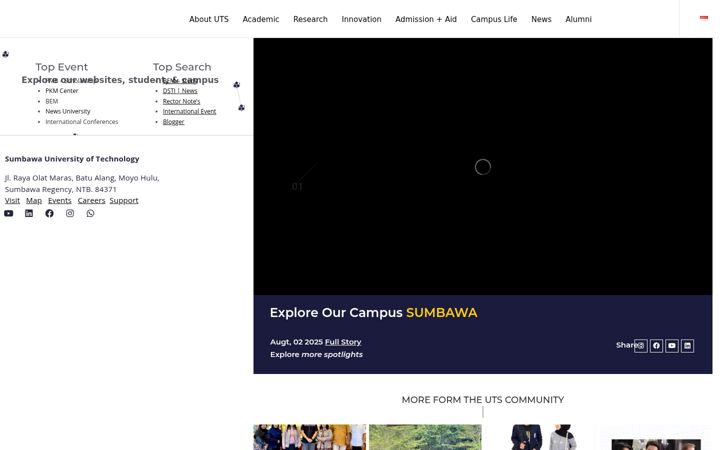Click the loading spinner in the video area
720x450 pixels.
tap(483, 167)
